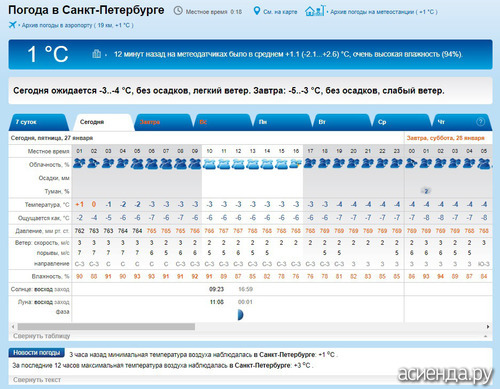Click the Сегодня, пятница, 27 января heading
Viewport: 500px width, 389px height.
tap(52, 138)
